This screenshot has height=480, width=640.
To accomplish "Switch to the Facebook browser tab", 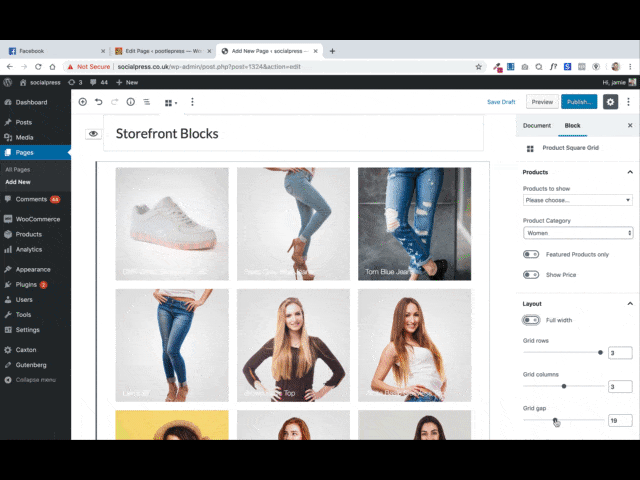I will 57,51.
